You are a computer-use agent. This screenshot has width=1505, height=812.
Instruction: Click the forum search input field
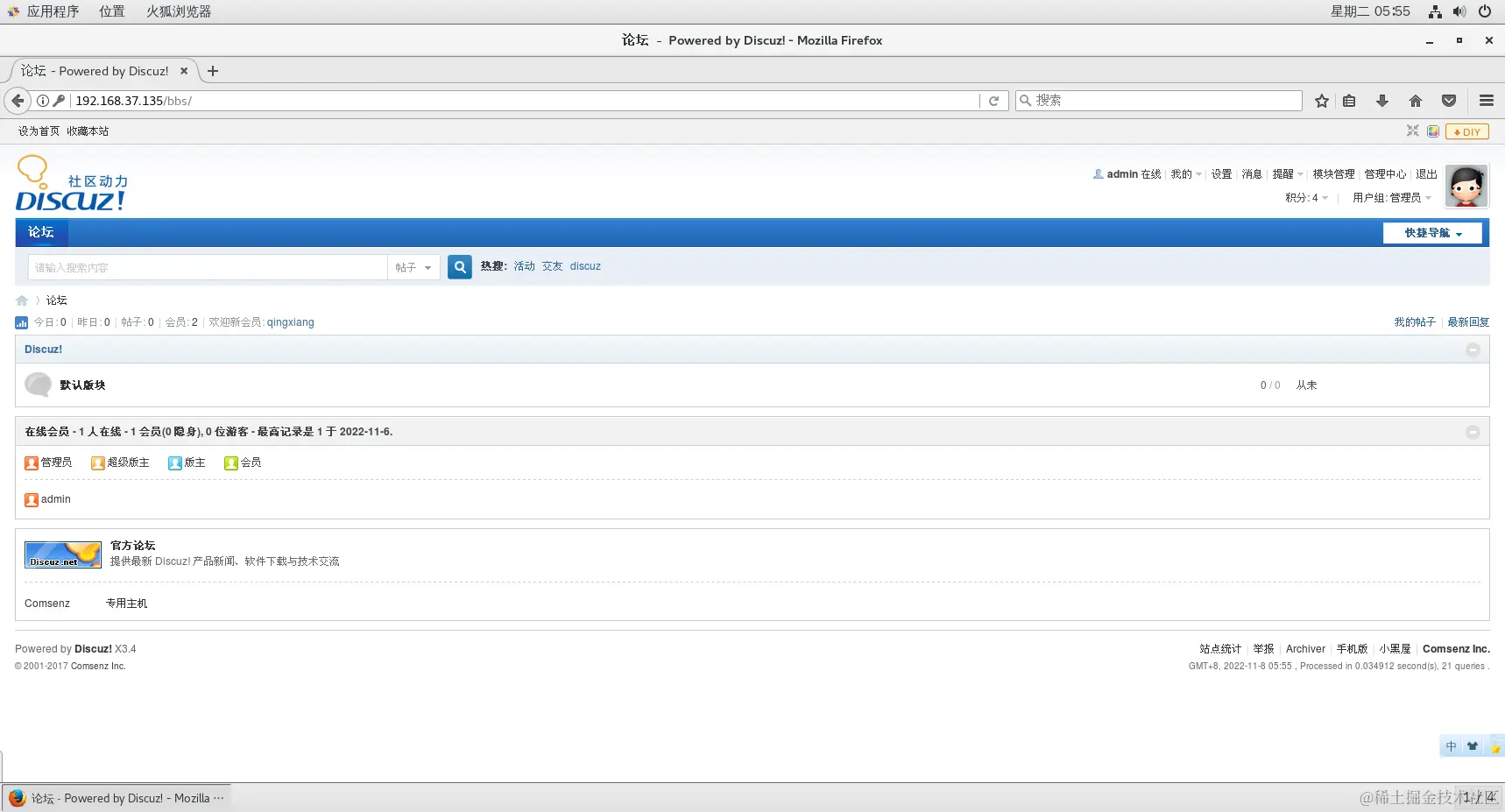208,267
